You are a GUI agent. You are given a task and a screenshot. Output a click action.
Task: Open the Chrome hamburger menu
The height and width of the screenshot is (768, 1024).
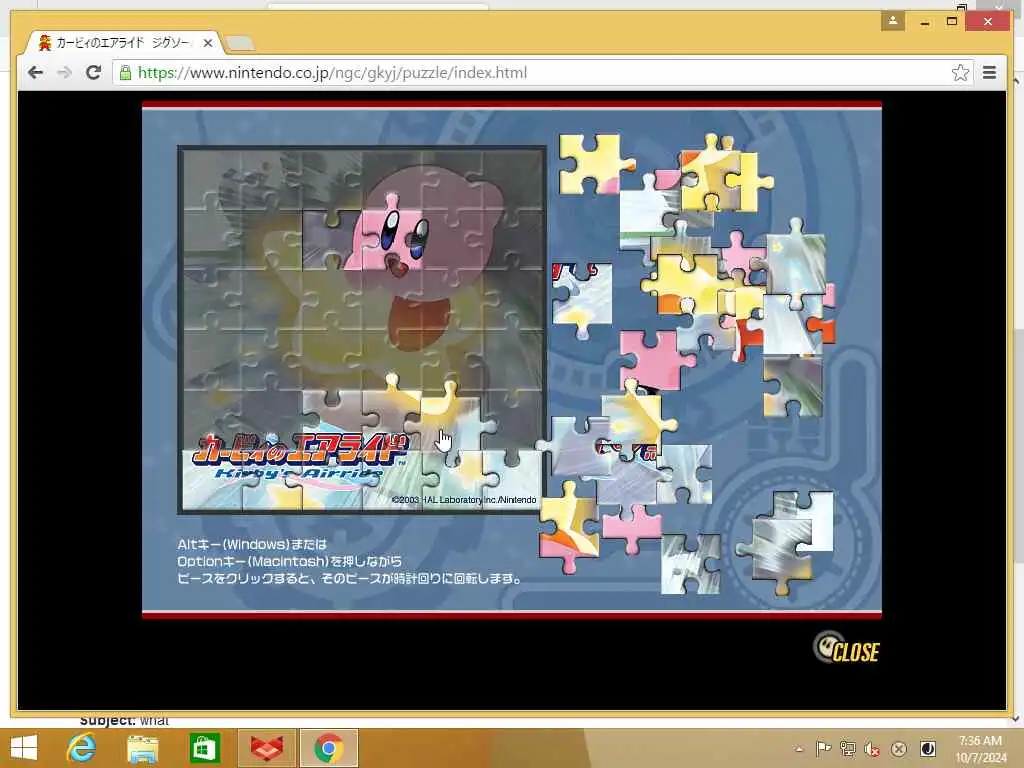[989, 72]
